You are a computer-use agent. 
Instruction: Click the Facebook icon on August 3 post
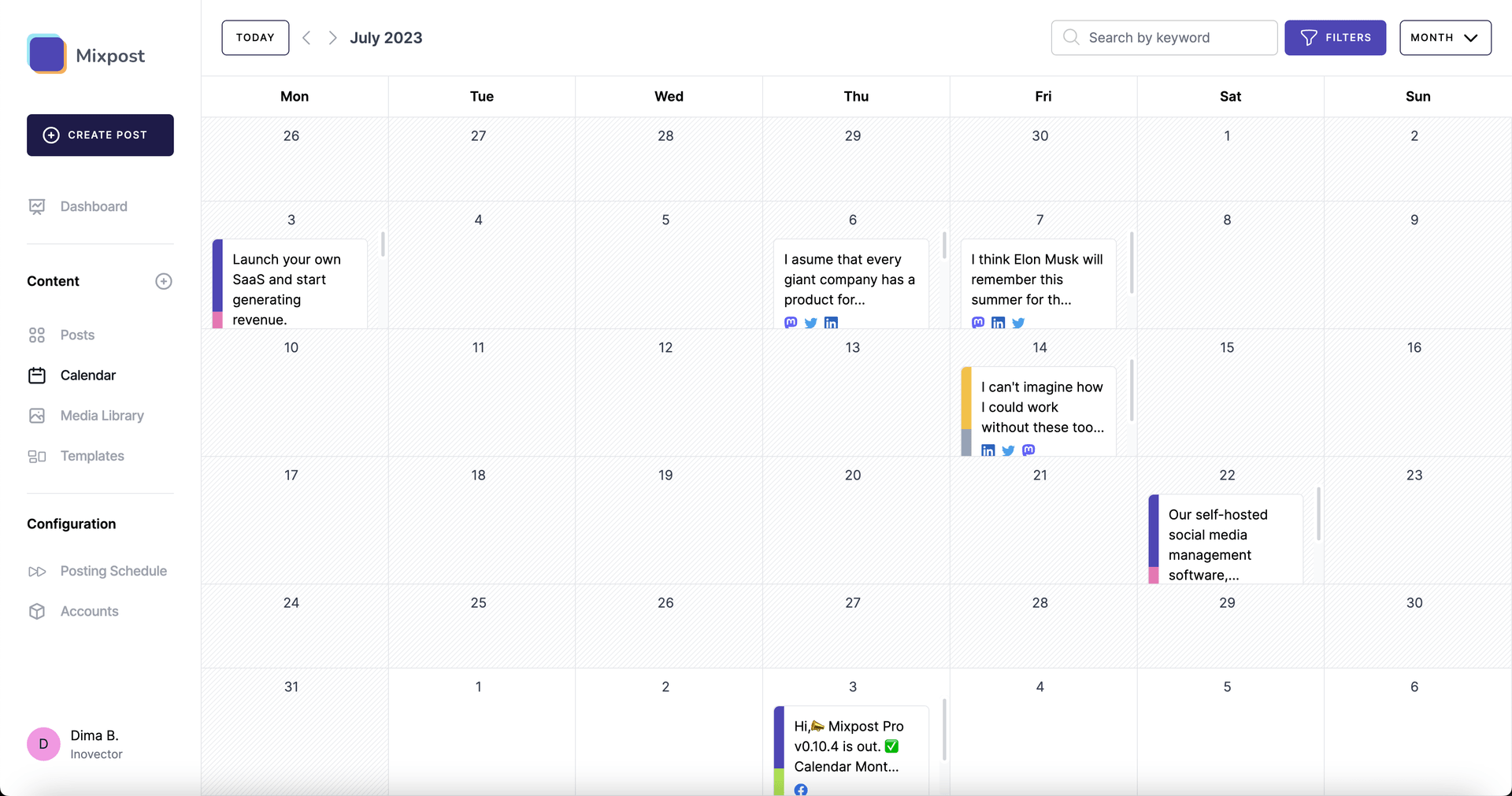(x=801, y=790)
